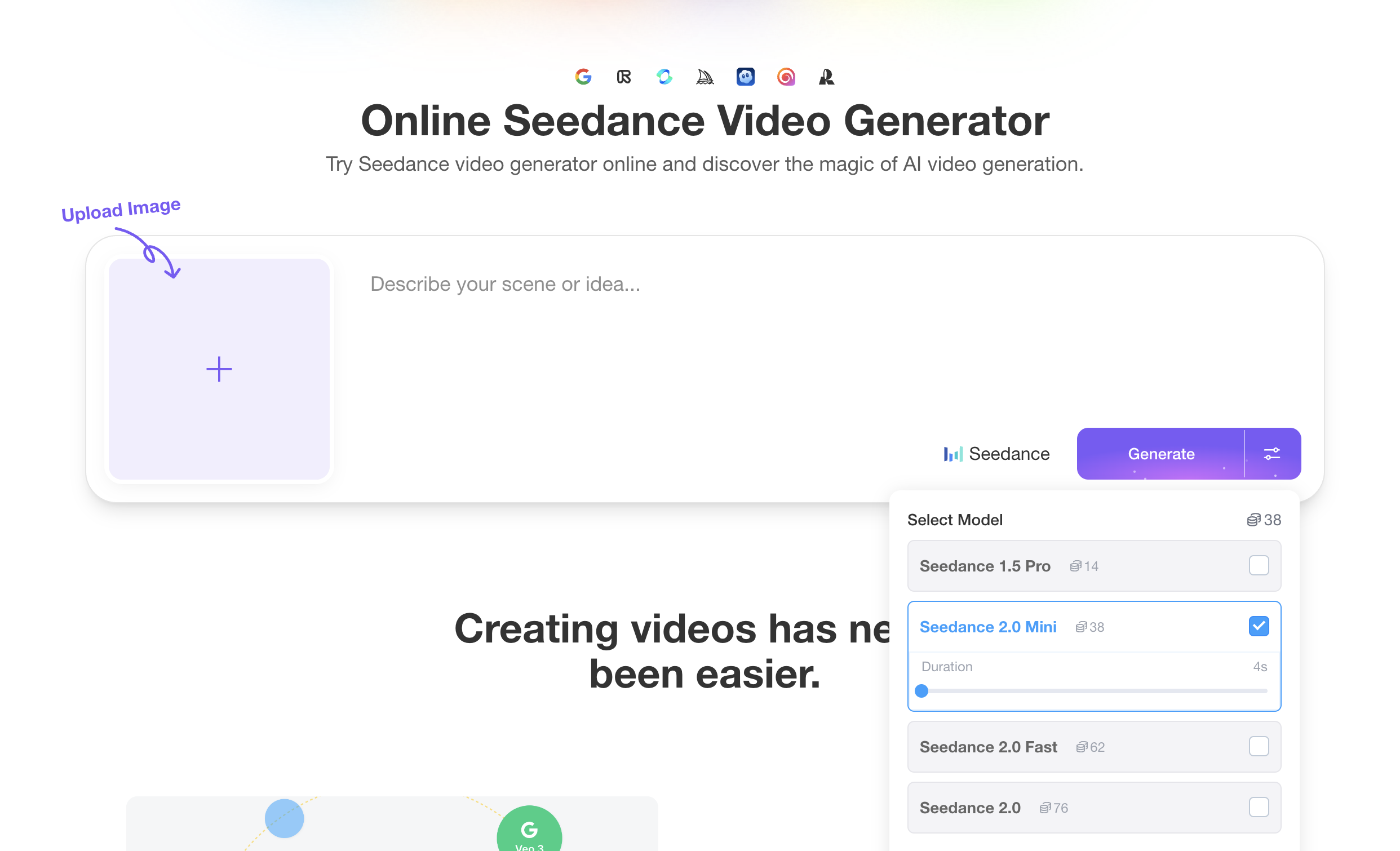
Task: Click the Duration slider handle
Action: 921,691
